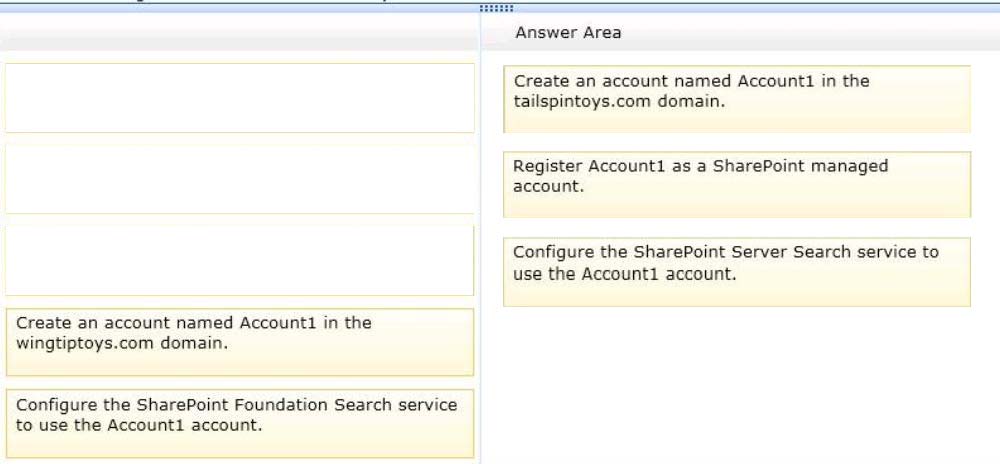Click the second empty slot in left pane
The image size is (1000, 464).
(x=240, y=178)
